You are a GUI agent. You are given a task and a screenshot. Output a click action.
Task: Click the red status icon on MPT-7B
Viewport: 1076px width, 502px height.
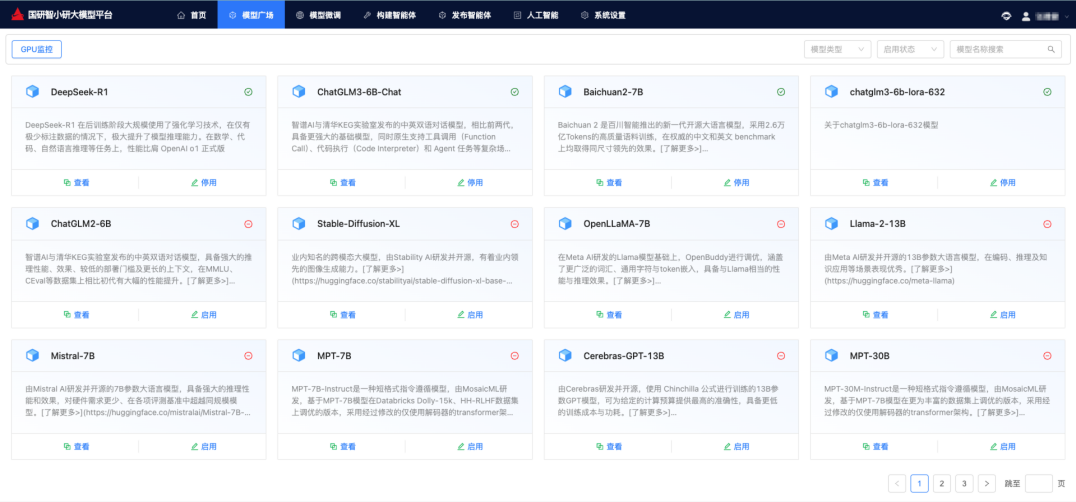tap(515, 356)
